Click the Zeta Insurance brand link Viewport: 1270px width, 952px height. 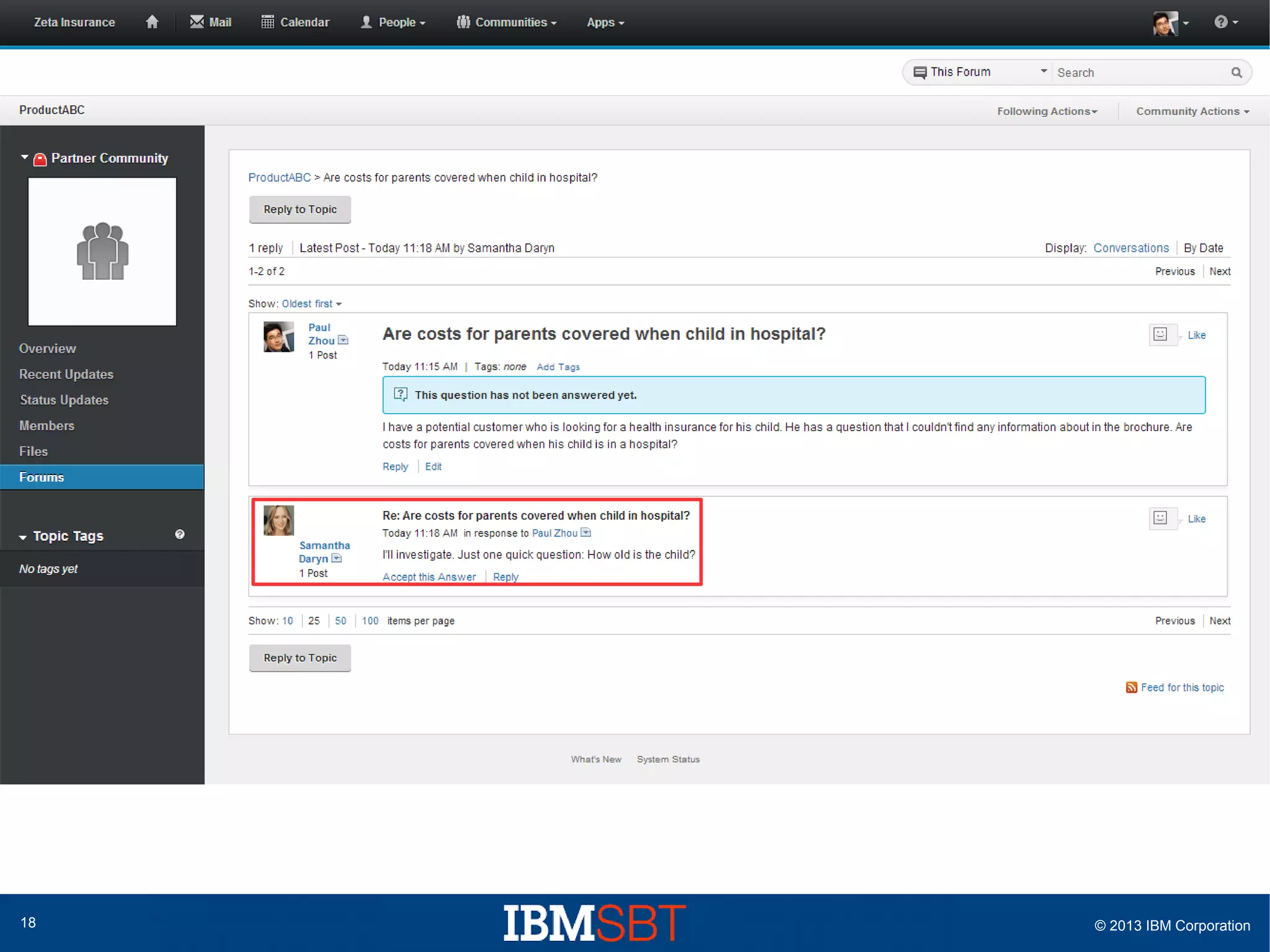(74, 22)
